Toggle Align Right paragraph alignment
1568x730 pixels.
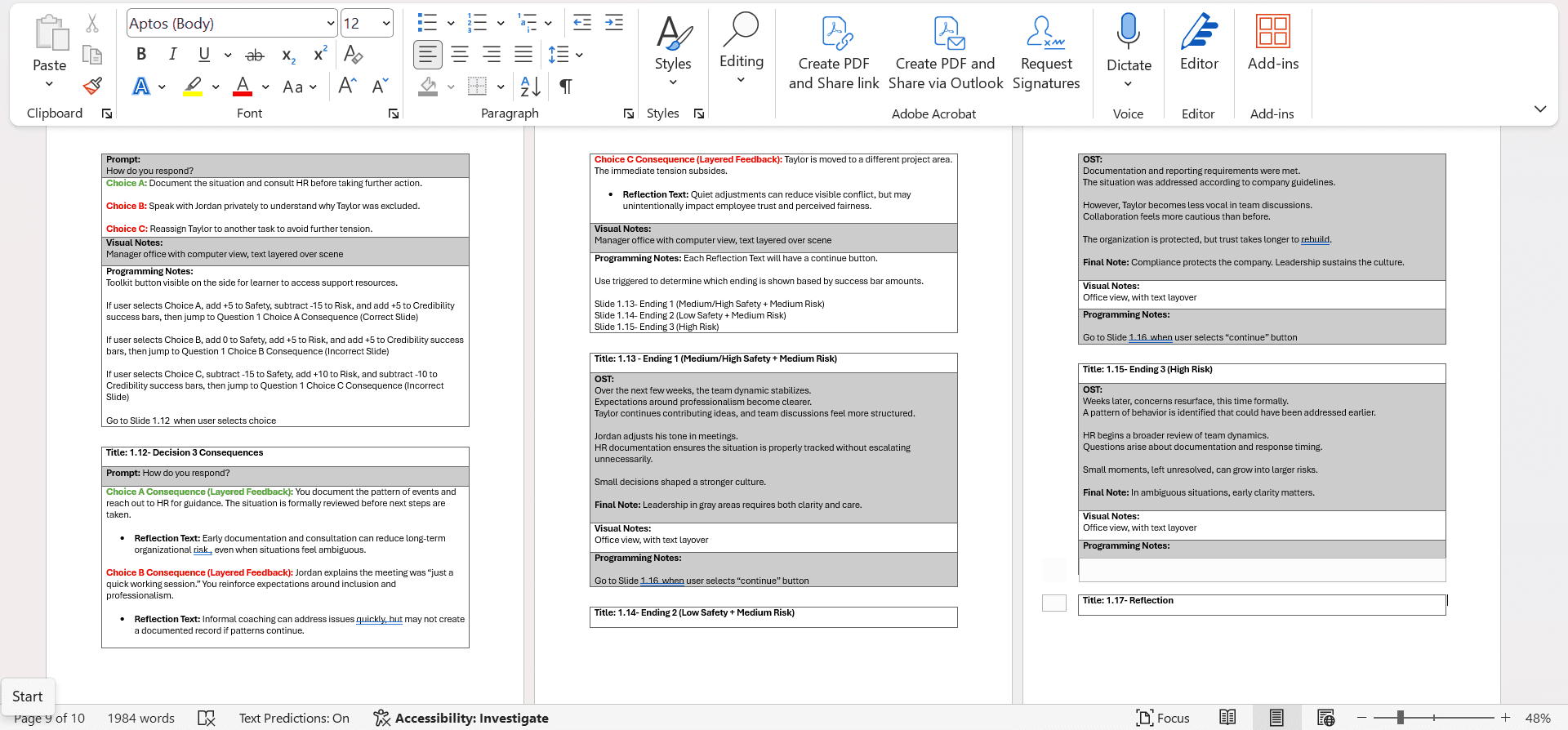click(492, 55)
